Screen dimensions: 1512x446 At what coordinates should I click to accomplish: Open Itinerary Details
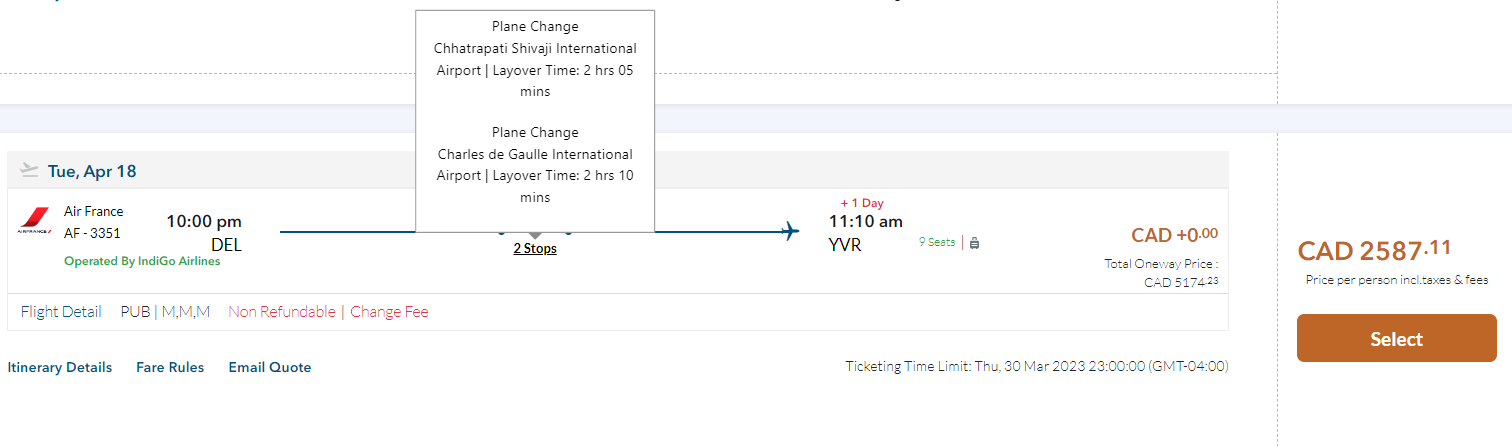tap(60, 367)
